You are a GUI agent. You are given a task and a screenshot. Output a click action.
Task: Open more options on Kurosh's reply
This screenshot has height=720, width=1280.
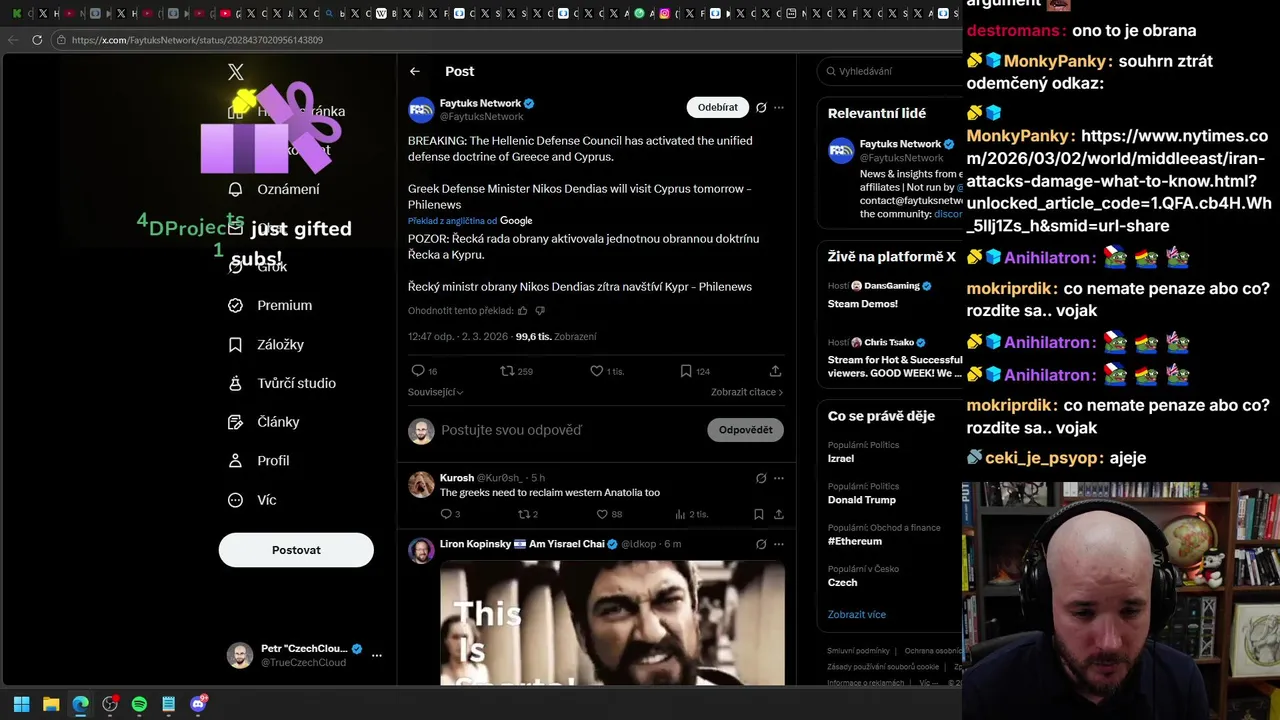[779, 478]
